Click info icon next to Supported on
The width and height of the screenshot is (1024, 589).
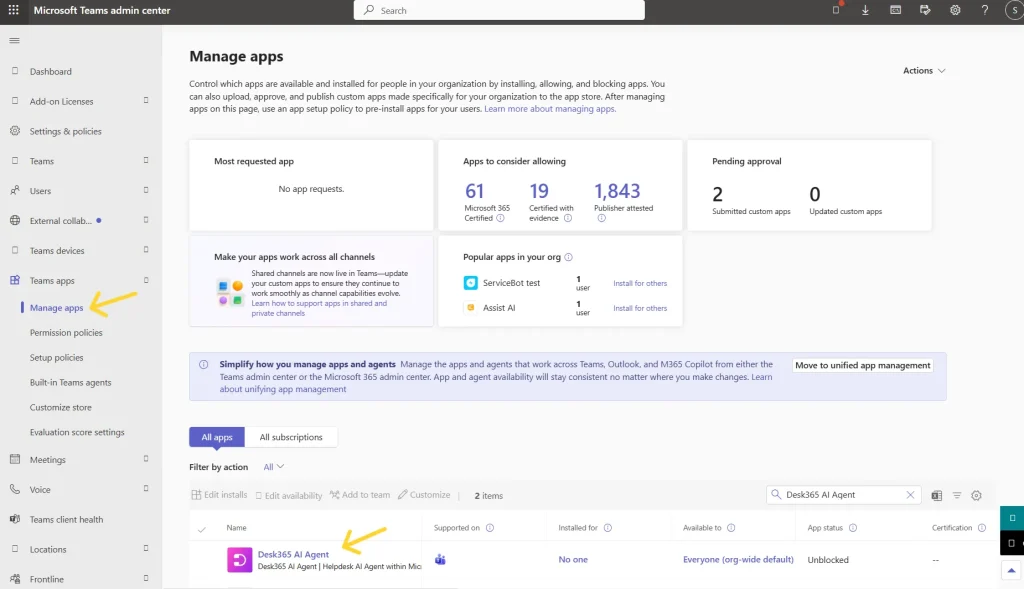tap(490, 528)
